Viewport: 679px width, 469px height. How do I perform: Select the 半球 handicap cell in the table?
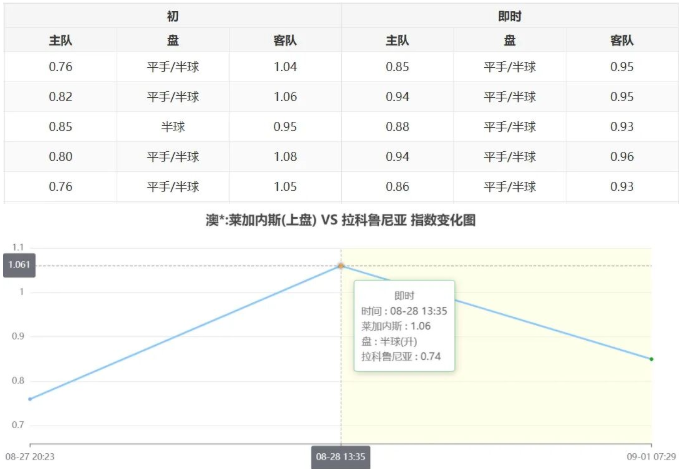(x=173, y=127)
